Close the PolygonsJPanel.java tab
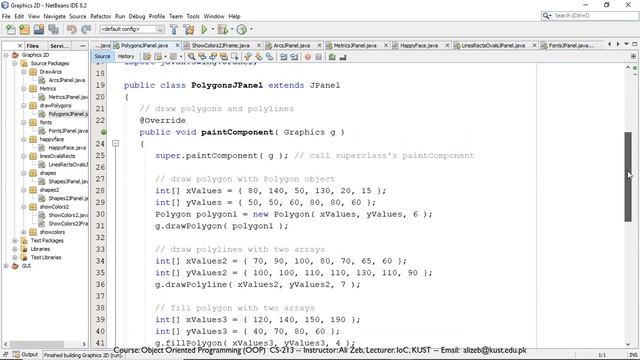640x360 pixels. [178, 45]
